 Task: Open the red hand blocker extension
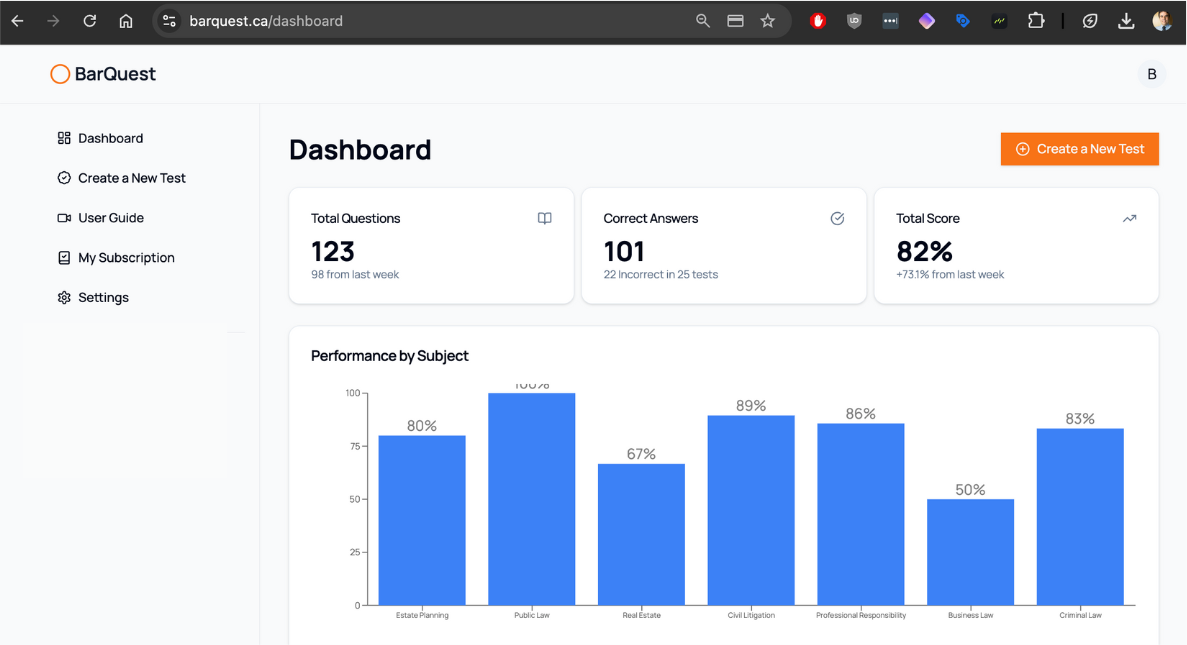(x=818, y=21)
